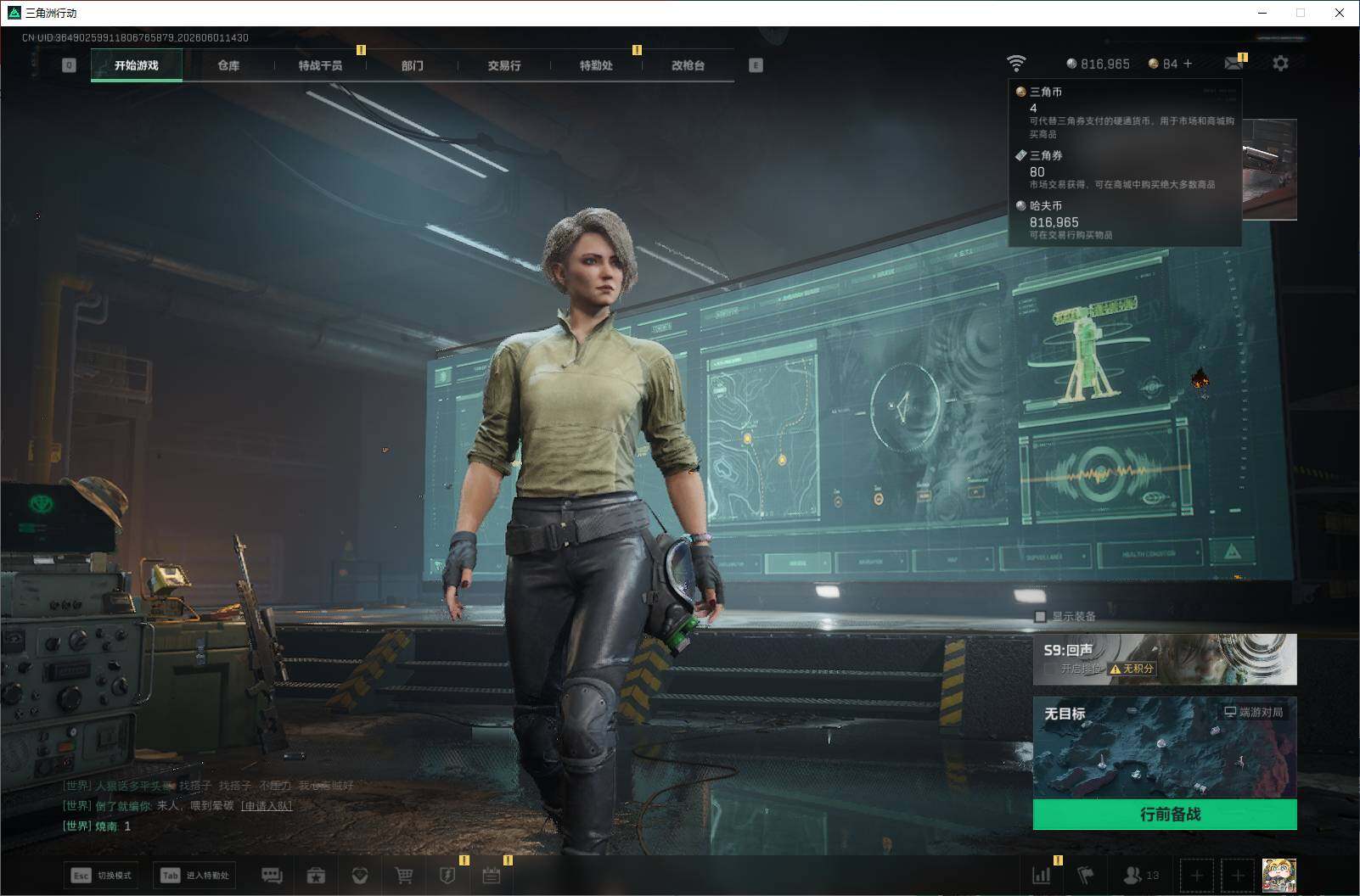
Task: Click the 三角币 entry in currency popup
Action: 1125,112
